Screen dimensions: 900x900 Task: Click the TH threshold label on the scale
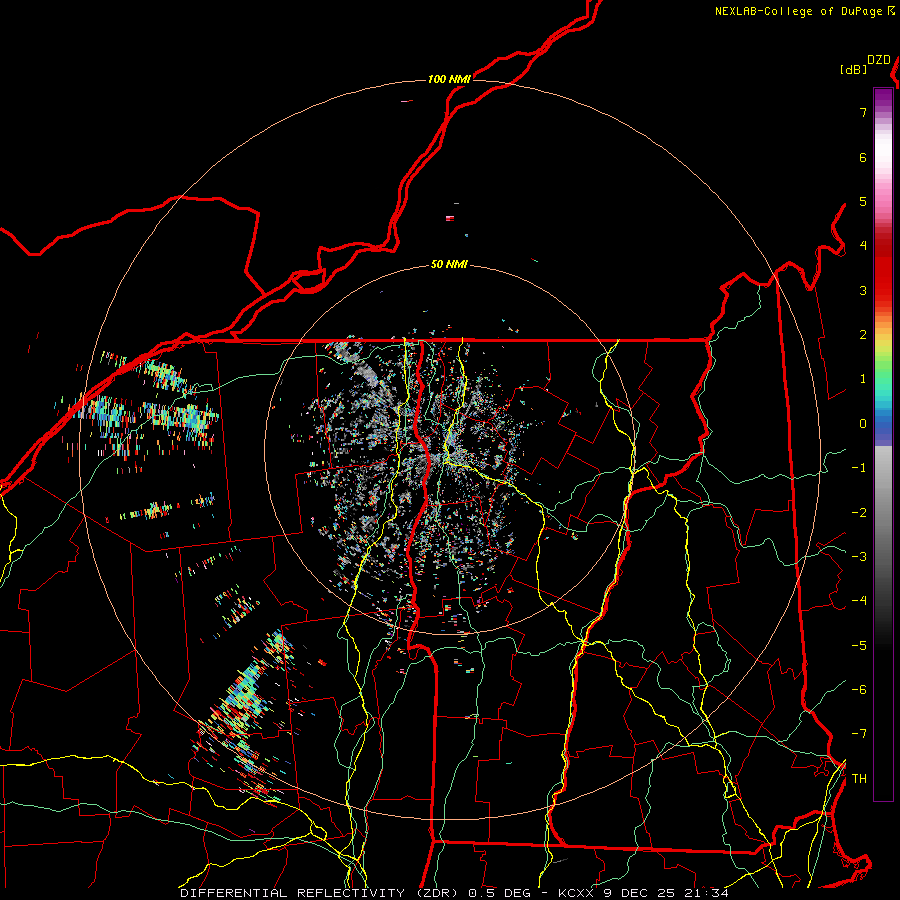coord(859,779)
